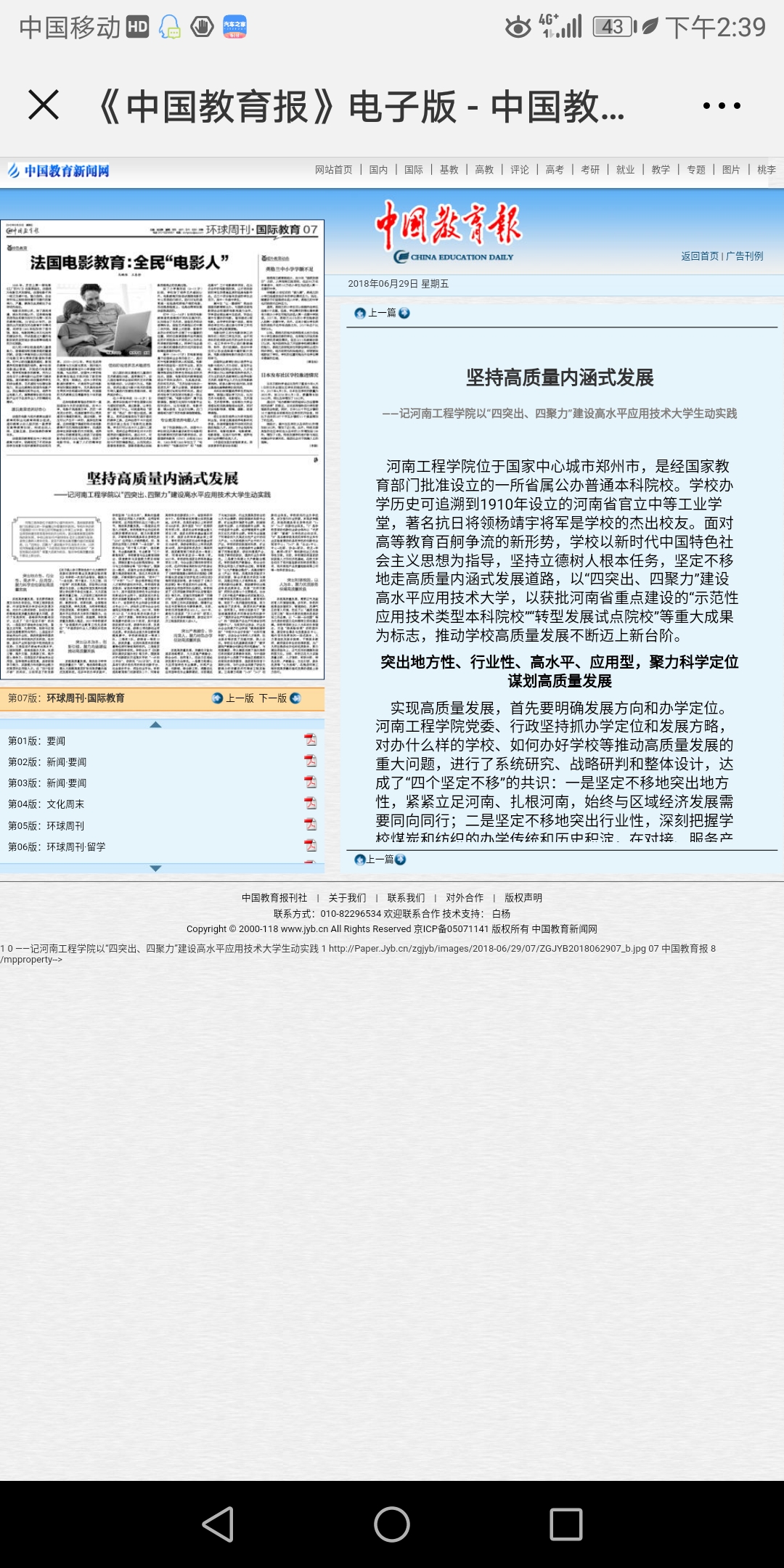Open 国际 section in navigation
Viewport: 784px width, 1568px height.
coord(414,170)
